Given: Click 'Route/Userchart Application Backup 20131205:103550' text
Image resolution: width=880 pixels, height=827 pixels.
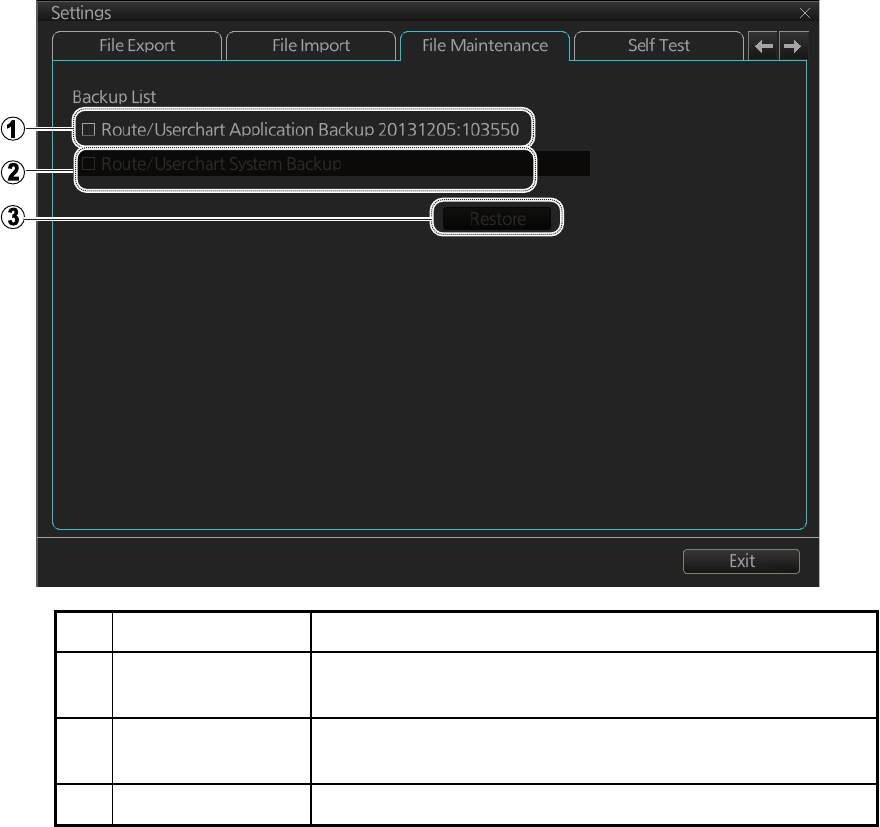Looking at the screenshot, I should coord(310,130).
